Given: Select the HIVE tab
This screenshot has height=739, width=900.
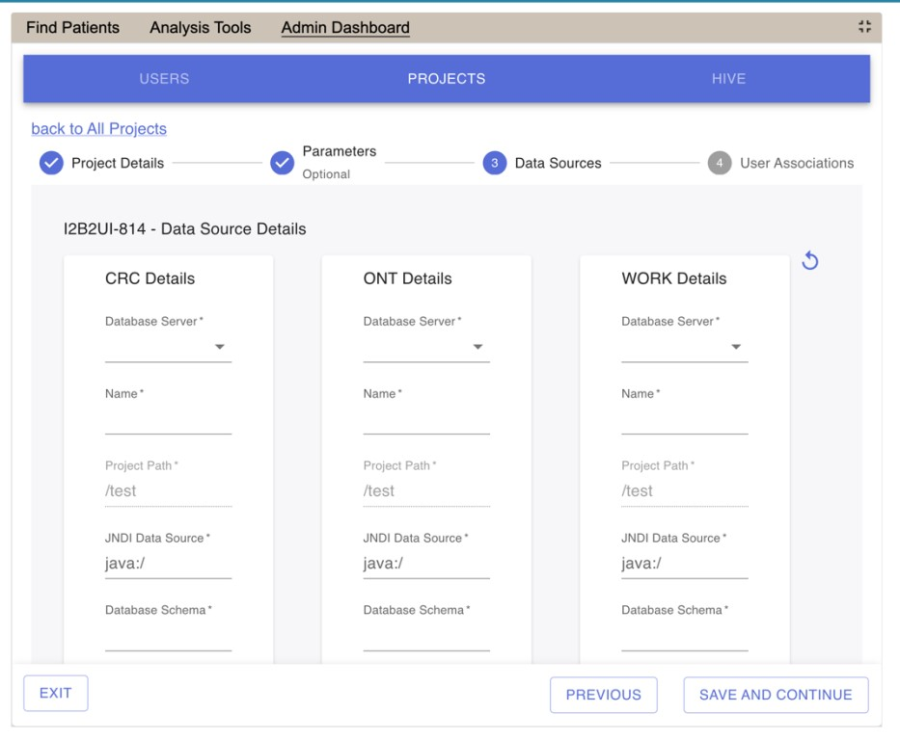Looking at the screenshot, I should pyautogui.click(x=728, y=79).
